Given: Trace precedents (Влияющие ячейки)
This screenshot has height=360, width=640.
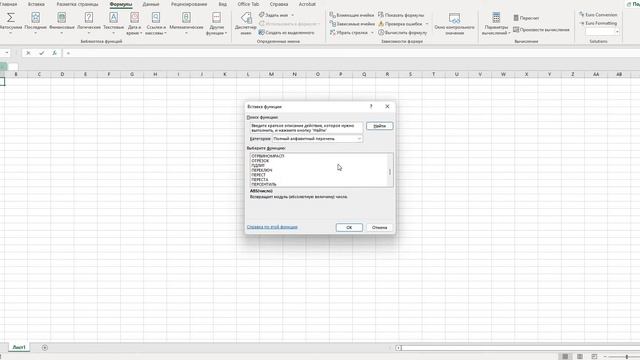Looking at the screenshot, I should pyautogui.click(x=351, y=15).
